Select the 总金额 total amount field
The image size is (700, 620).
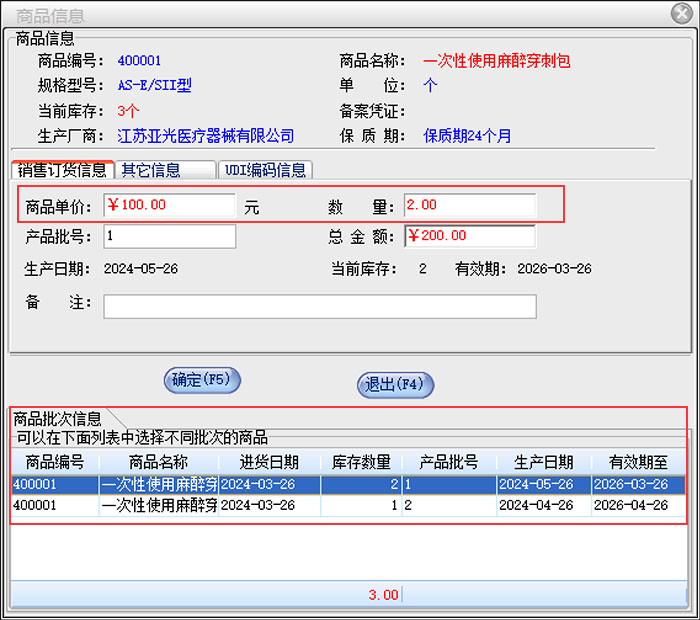(469, 236)
